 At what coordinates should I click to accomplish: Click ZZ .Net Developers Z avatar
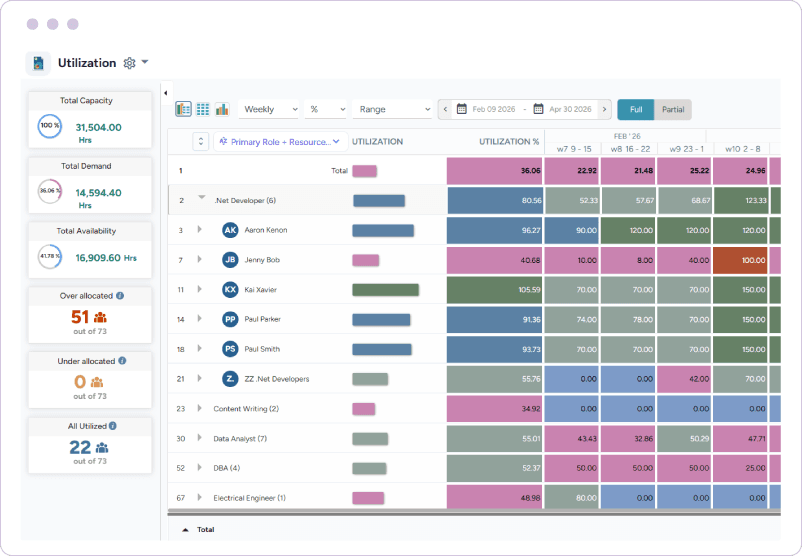click(x=230, y=379)
